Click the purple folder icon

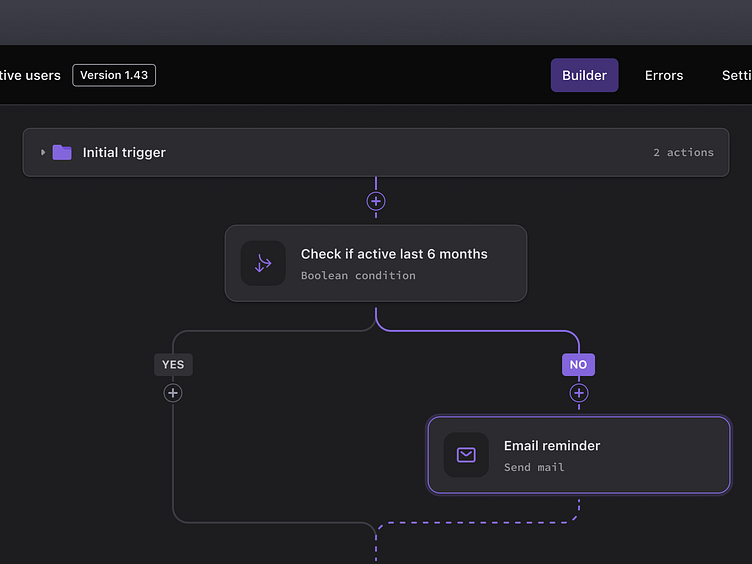point(62,153)
